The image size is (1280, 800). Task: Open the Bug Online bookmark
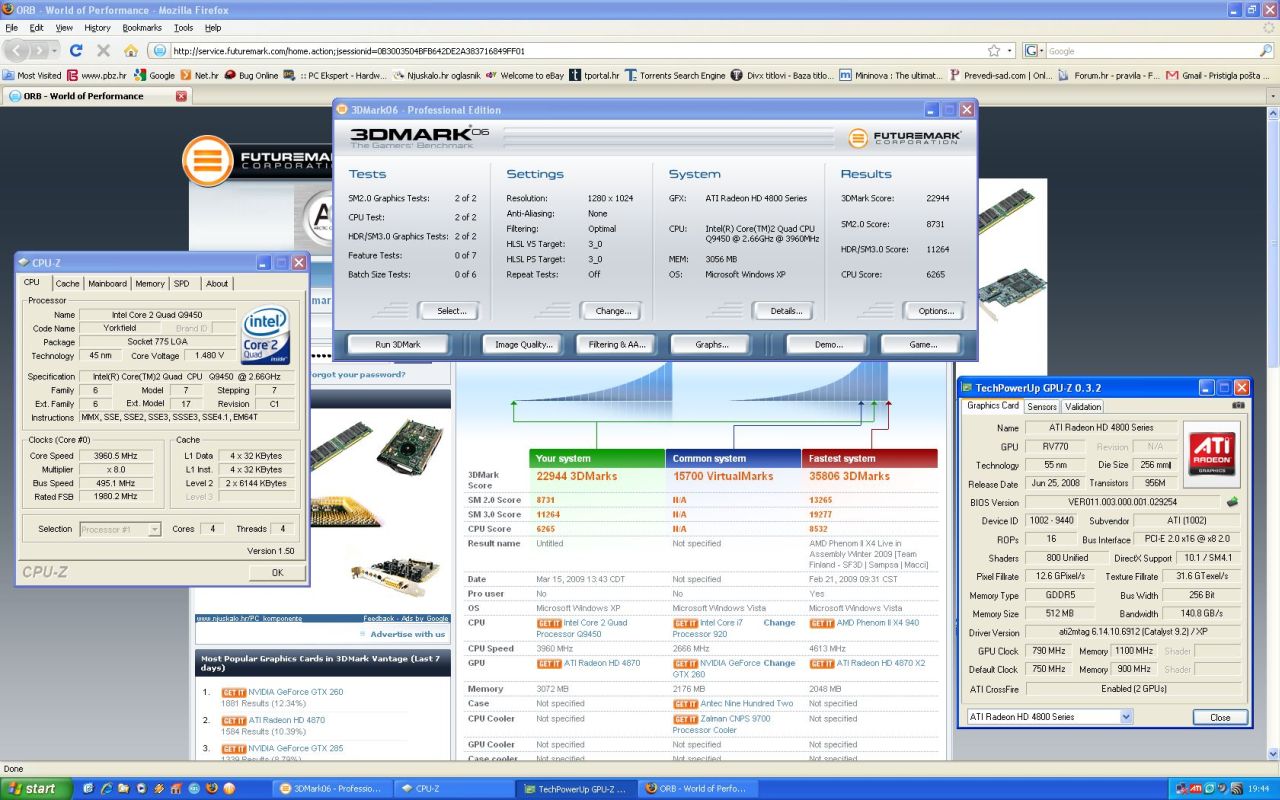tap(251, 75)
